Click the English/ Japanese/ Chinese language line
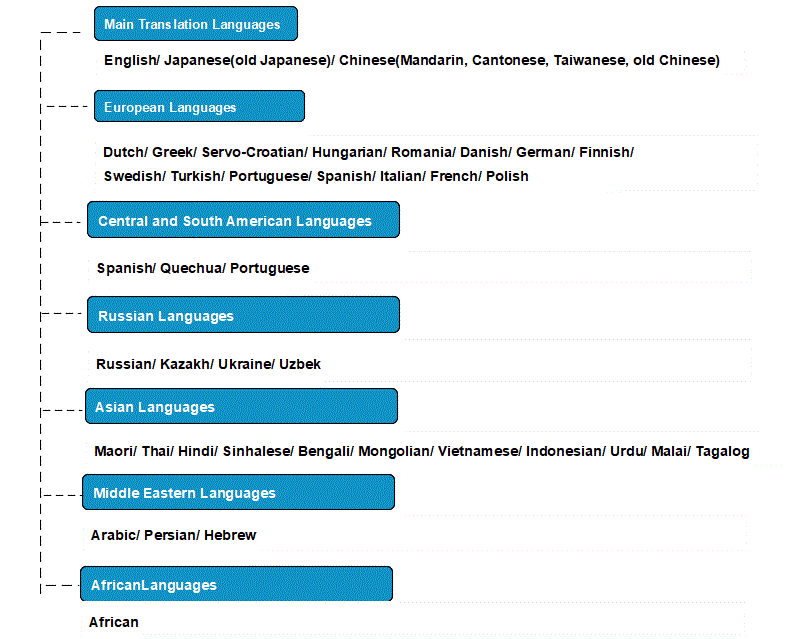The width and height of the screenshot is (788, 639). [412, 60]
